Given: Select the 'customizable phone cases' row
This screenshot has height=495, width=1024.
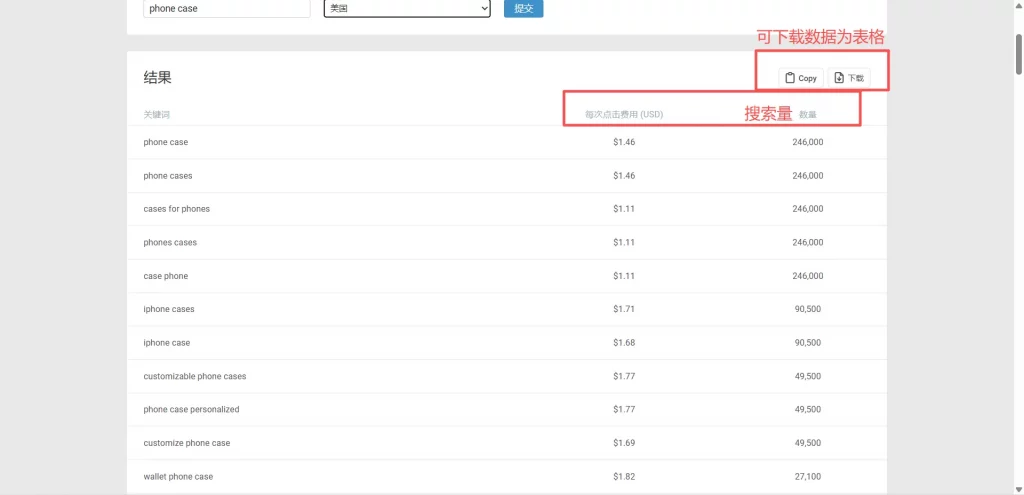Looking at the screenshot, I should 195,377.
